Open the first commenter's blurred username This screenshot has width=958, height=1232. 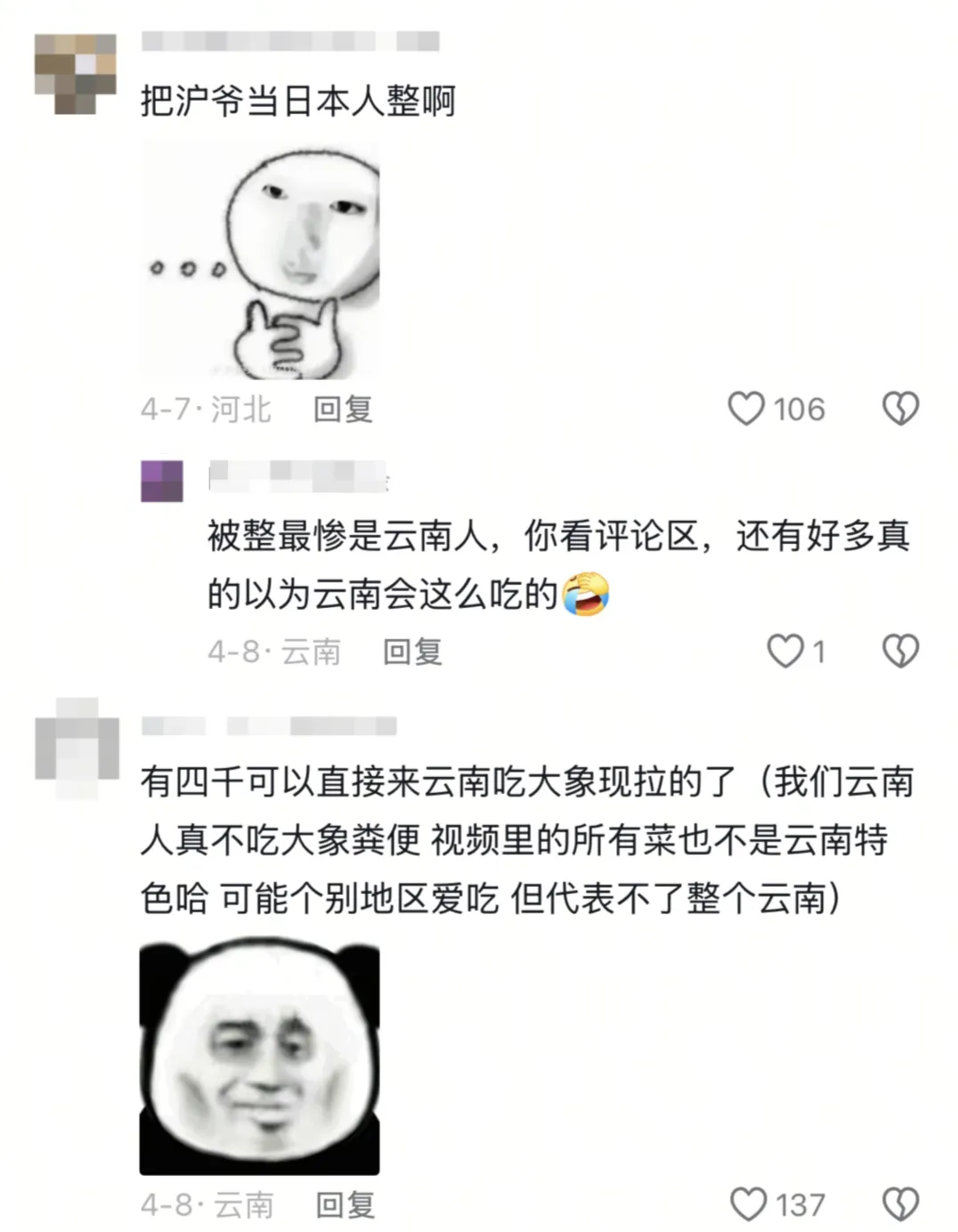290,41
